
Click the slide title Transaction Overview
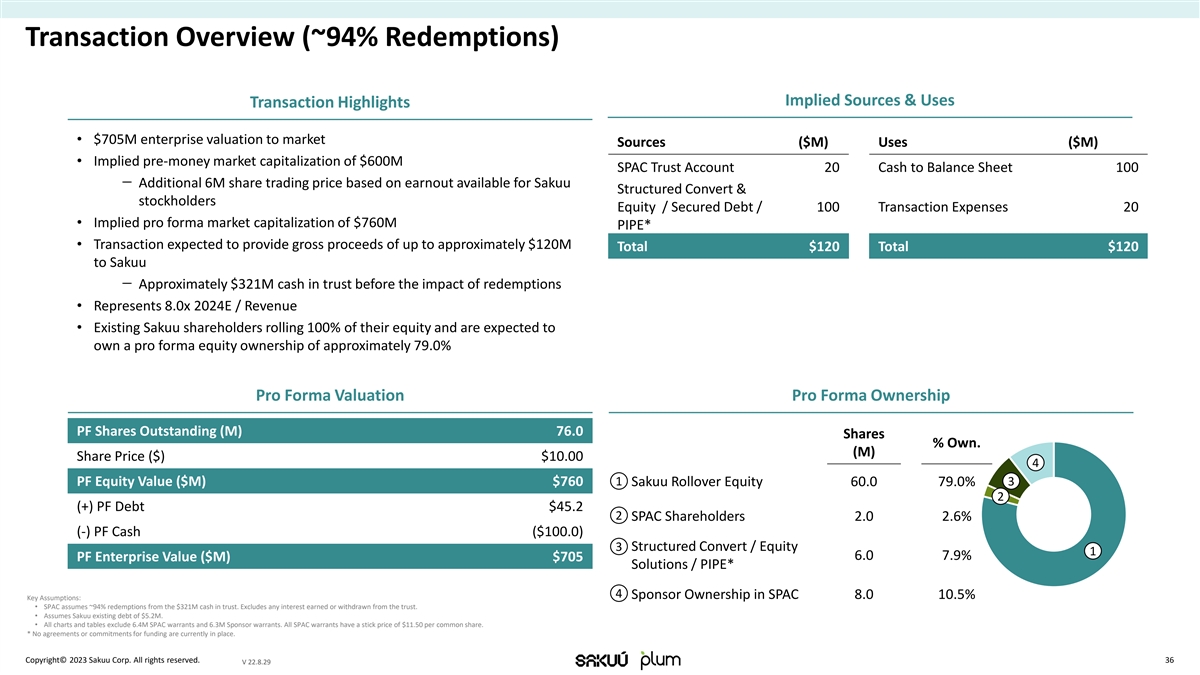[x=292, y=38]
